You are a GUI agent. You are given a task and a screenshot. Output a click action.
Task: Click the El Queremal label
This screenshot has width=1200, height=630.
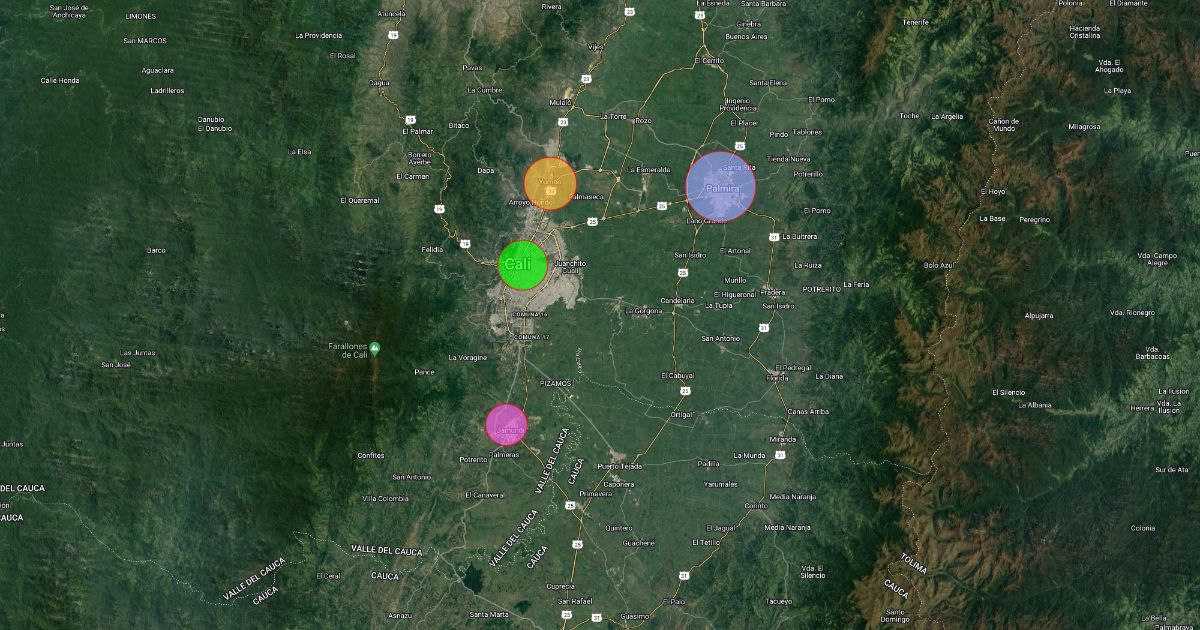pyautogui.click(x=360, y=200)
